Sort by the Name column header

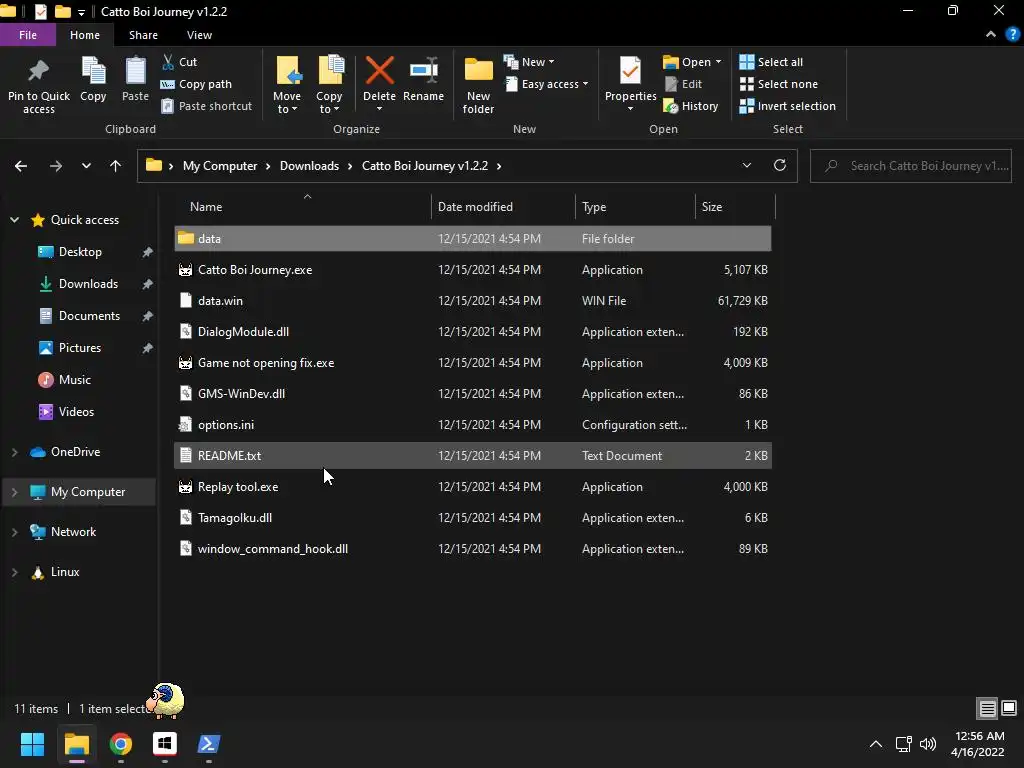pos(302,207)
